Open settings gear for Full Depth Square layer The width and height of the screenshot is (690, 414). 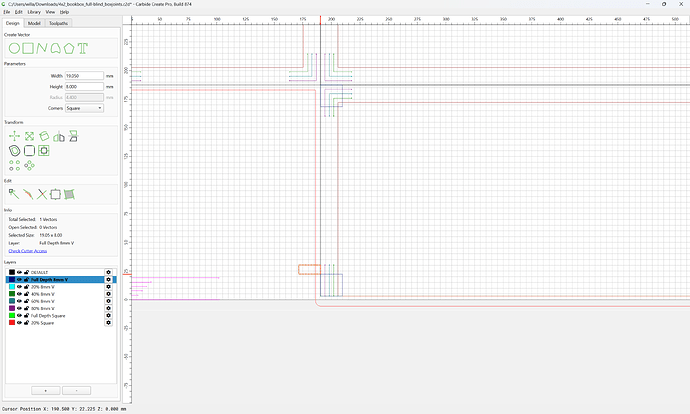108,315
